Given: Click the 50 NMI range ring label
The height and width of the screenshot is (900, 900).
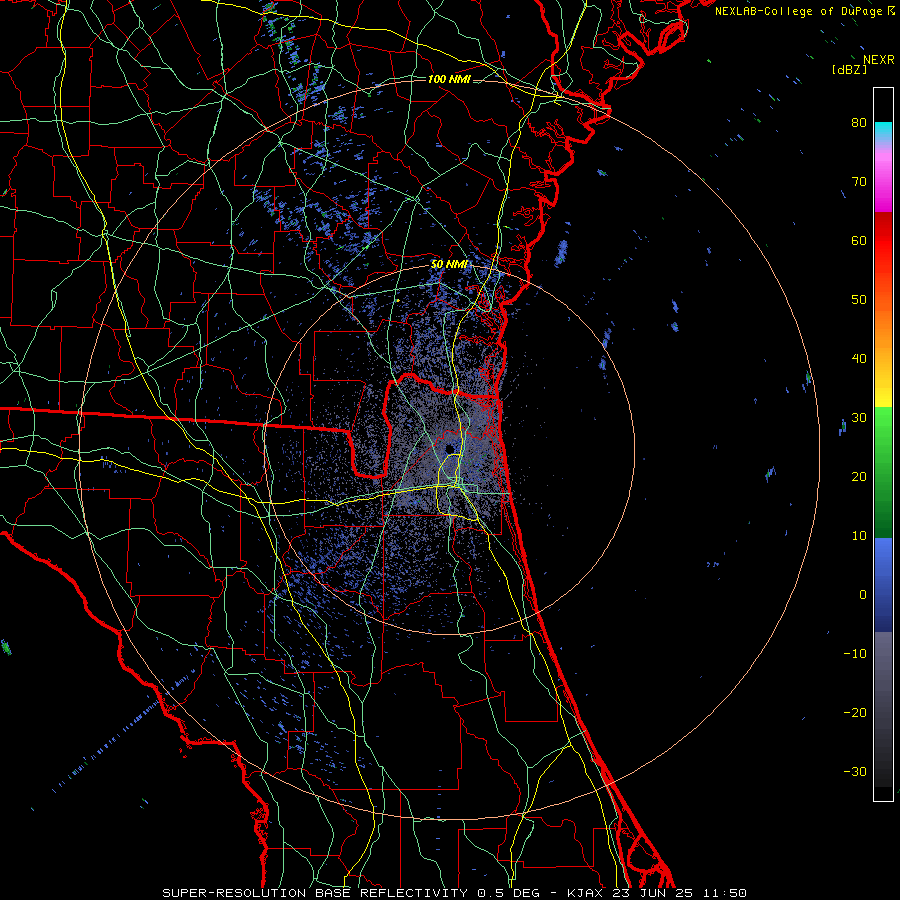Looking at the screenshot, I should coord(449,265).
